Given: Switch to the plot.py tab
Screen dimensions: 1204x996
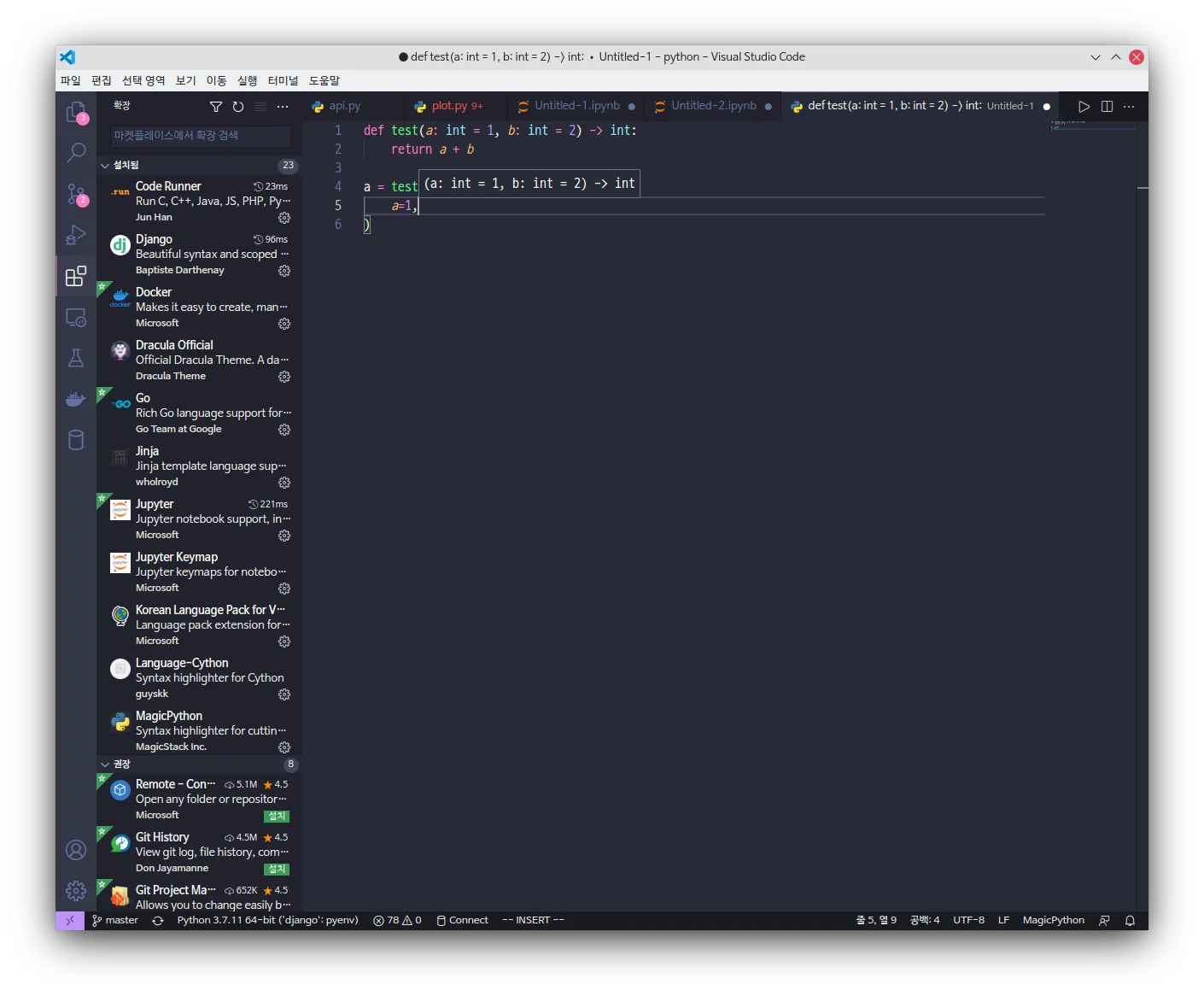Looking at the screenshot, I should (456, 107).
